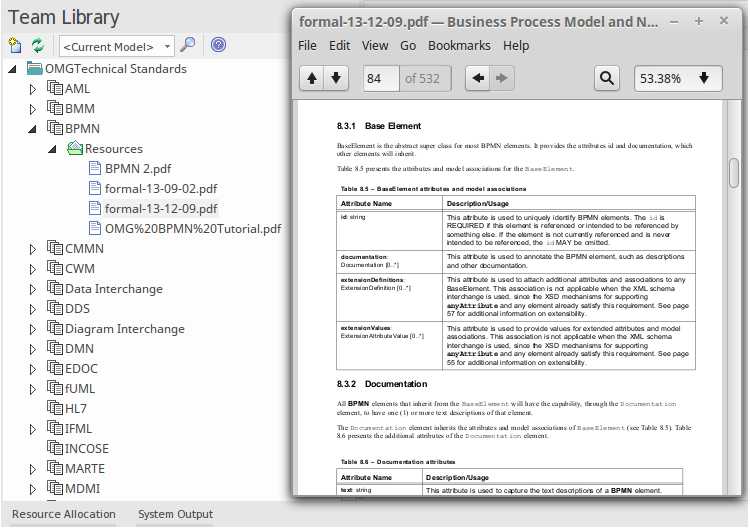
Task: Open the Bookmarks menu
Action: click(459, 45)
